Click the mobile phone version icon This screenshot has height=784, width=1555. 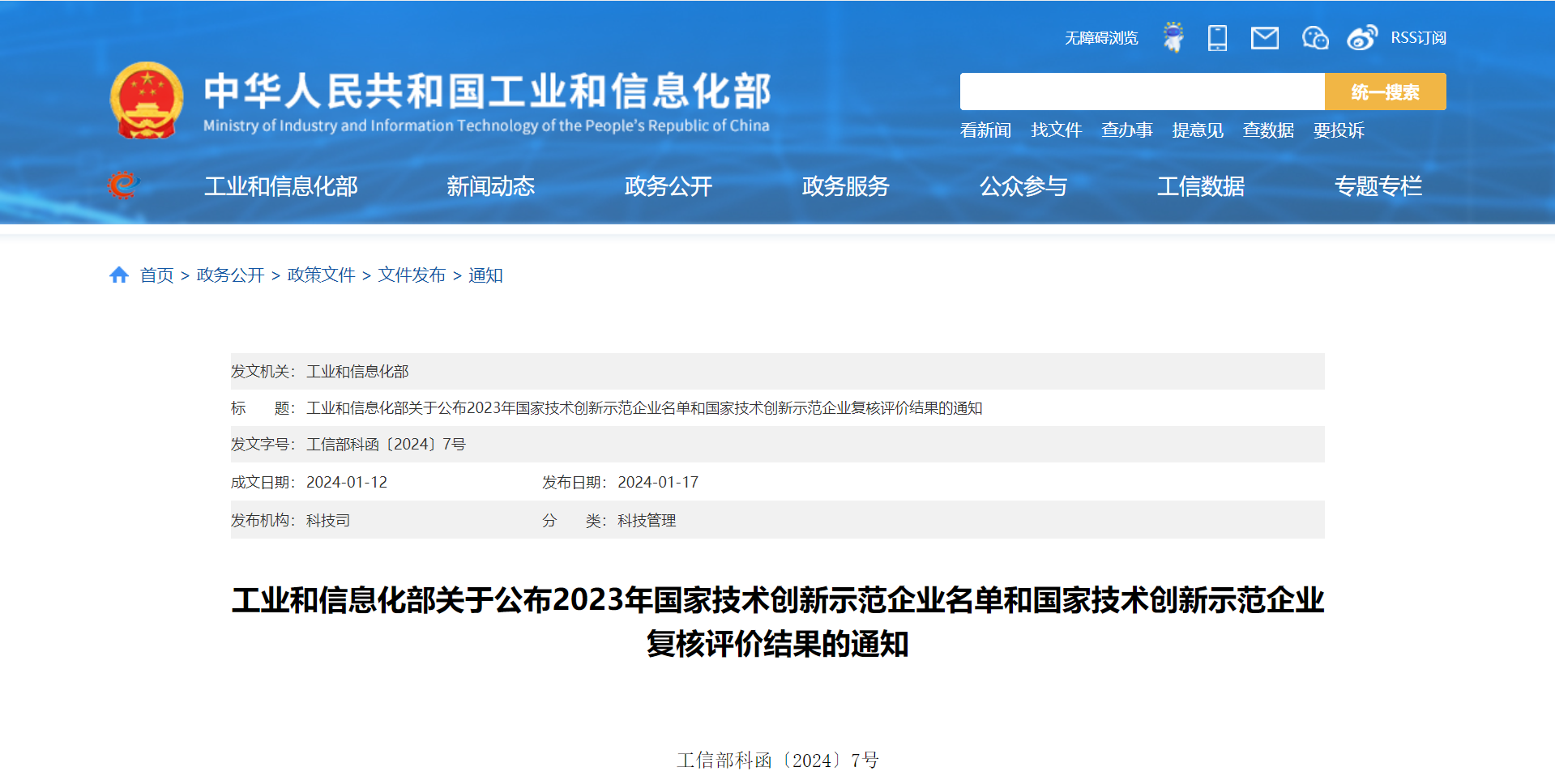(x=1217, y=38)
